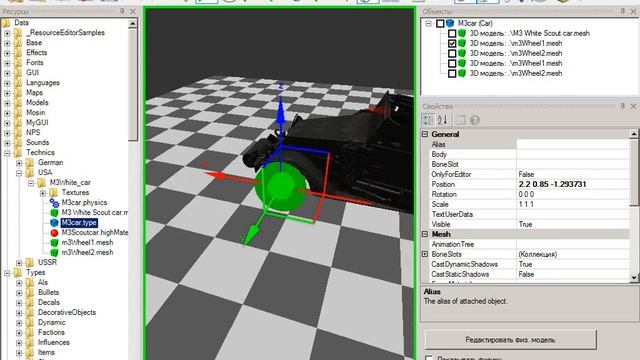Collapse the M3car (Car) node in Объекты
The height and width of the screenshot is (360, 640).
(428, 23)
